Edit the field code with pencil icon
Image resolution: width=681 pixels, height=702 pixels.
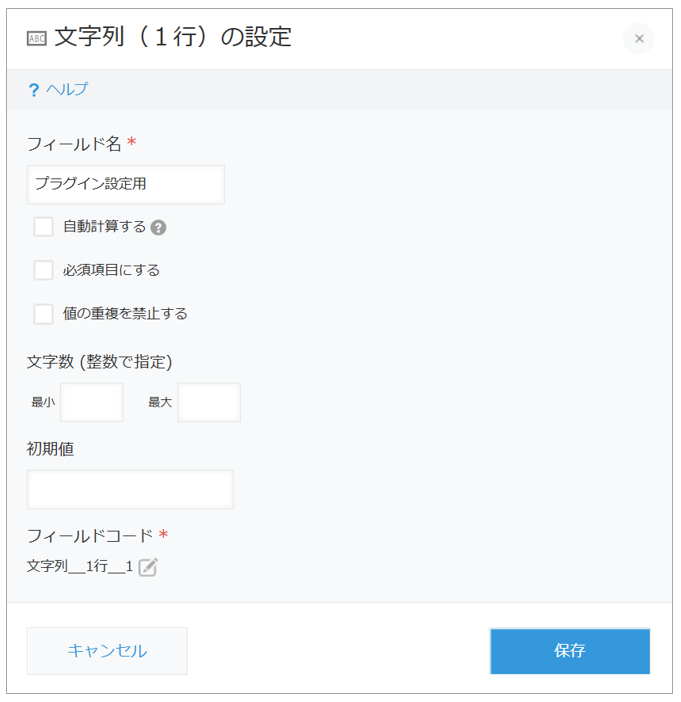(148, 567)
